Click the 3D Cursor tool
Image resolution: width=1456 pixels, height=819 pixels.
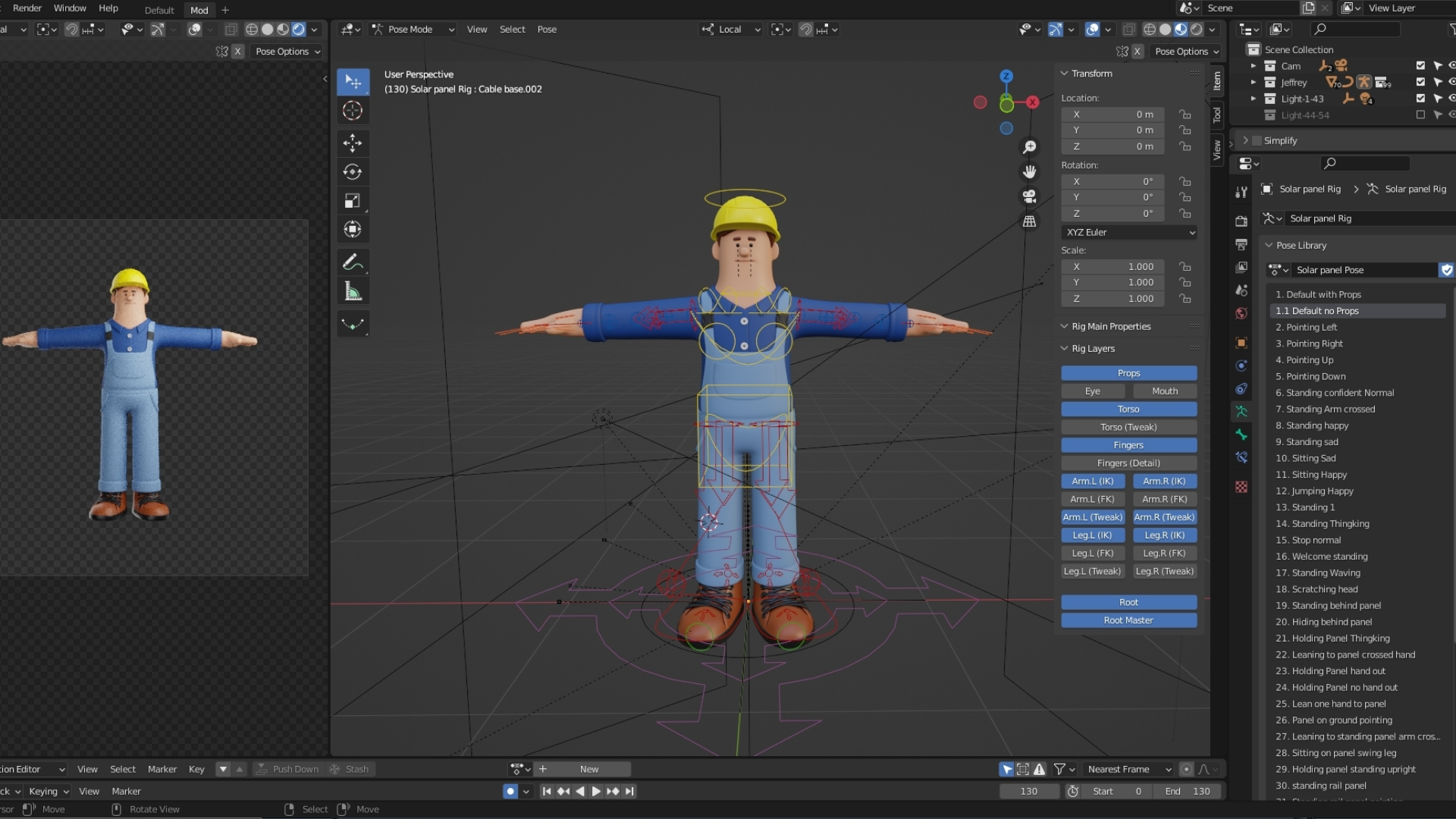353,111
